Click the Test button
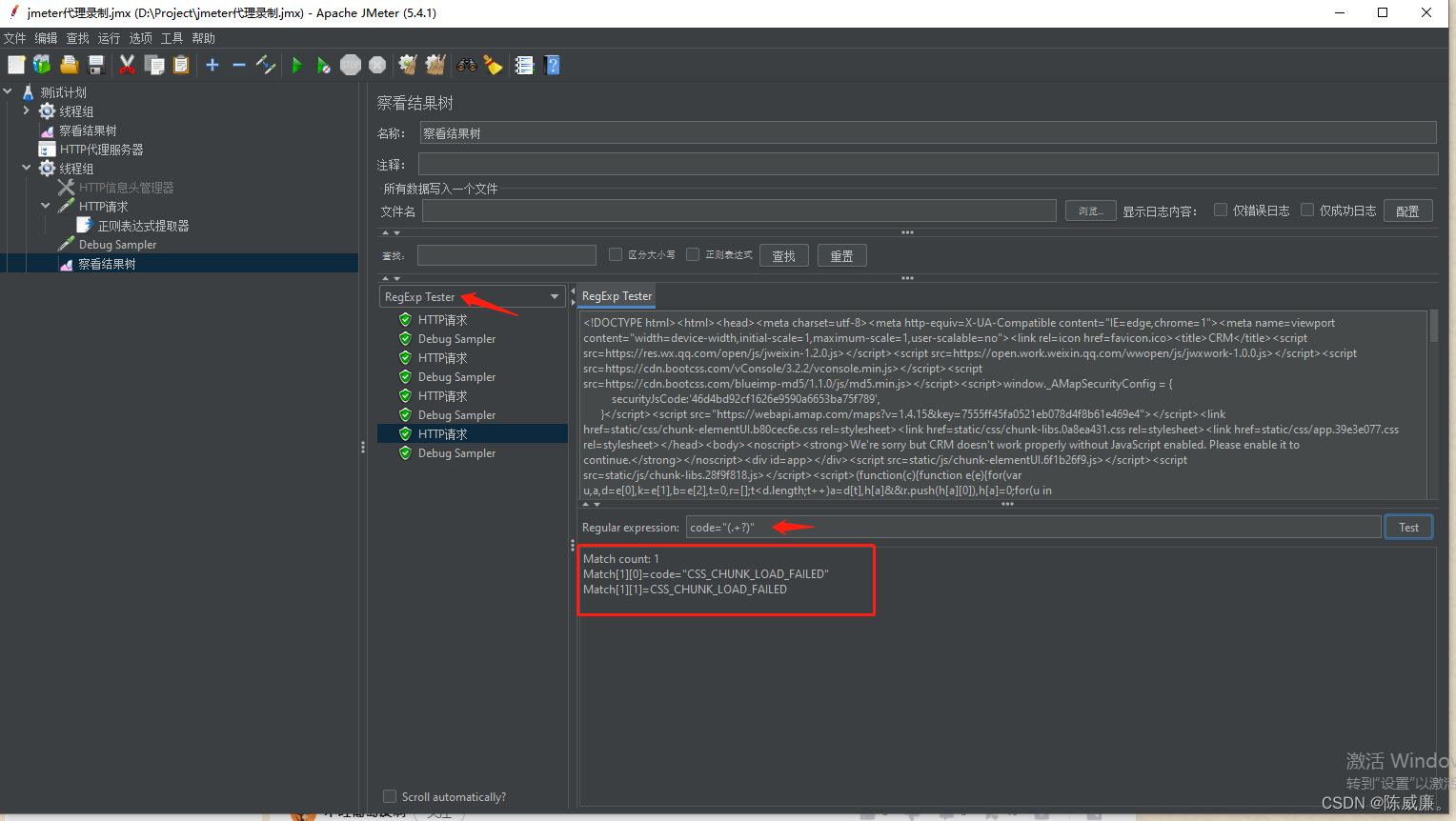The width and height of the screenshot is (1456, 821). click(x=1408, y=527)
